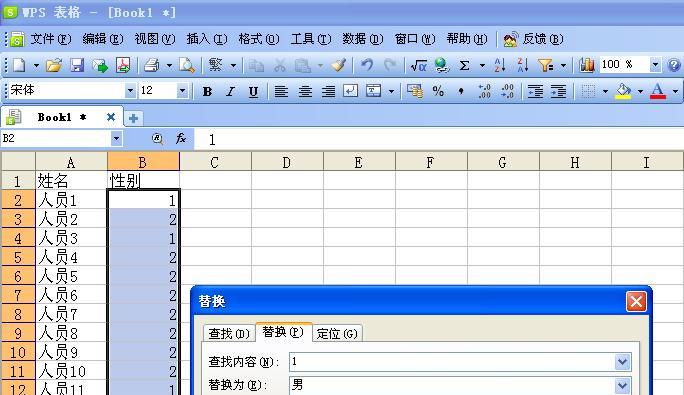Sort the selection descending Z to A
Screen dimensions: 684x395
click(x=522, y=65)
